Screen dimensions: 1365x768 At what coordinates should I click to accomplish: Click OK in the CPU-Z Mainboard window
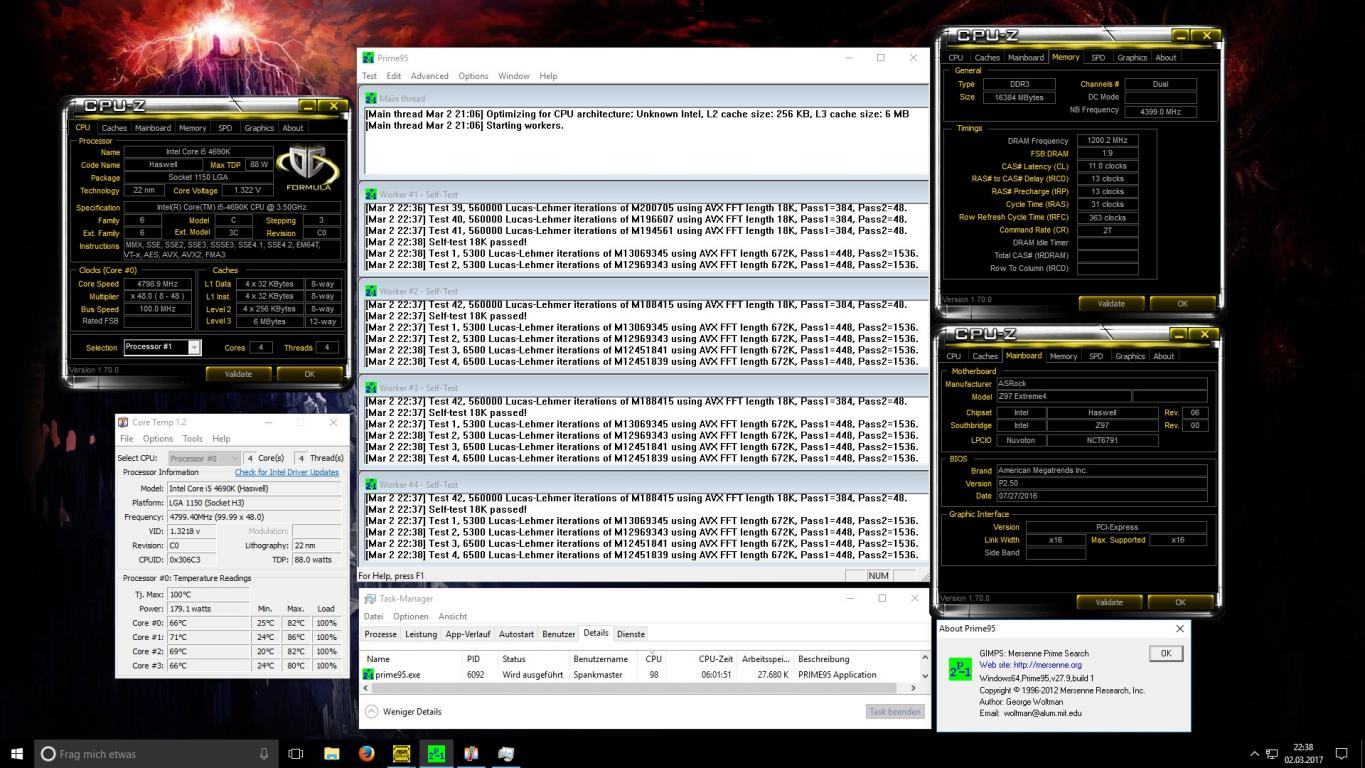point(1180,602)
